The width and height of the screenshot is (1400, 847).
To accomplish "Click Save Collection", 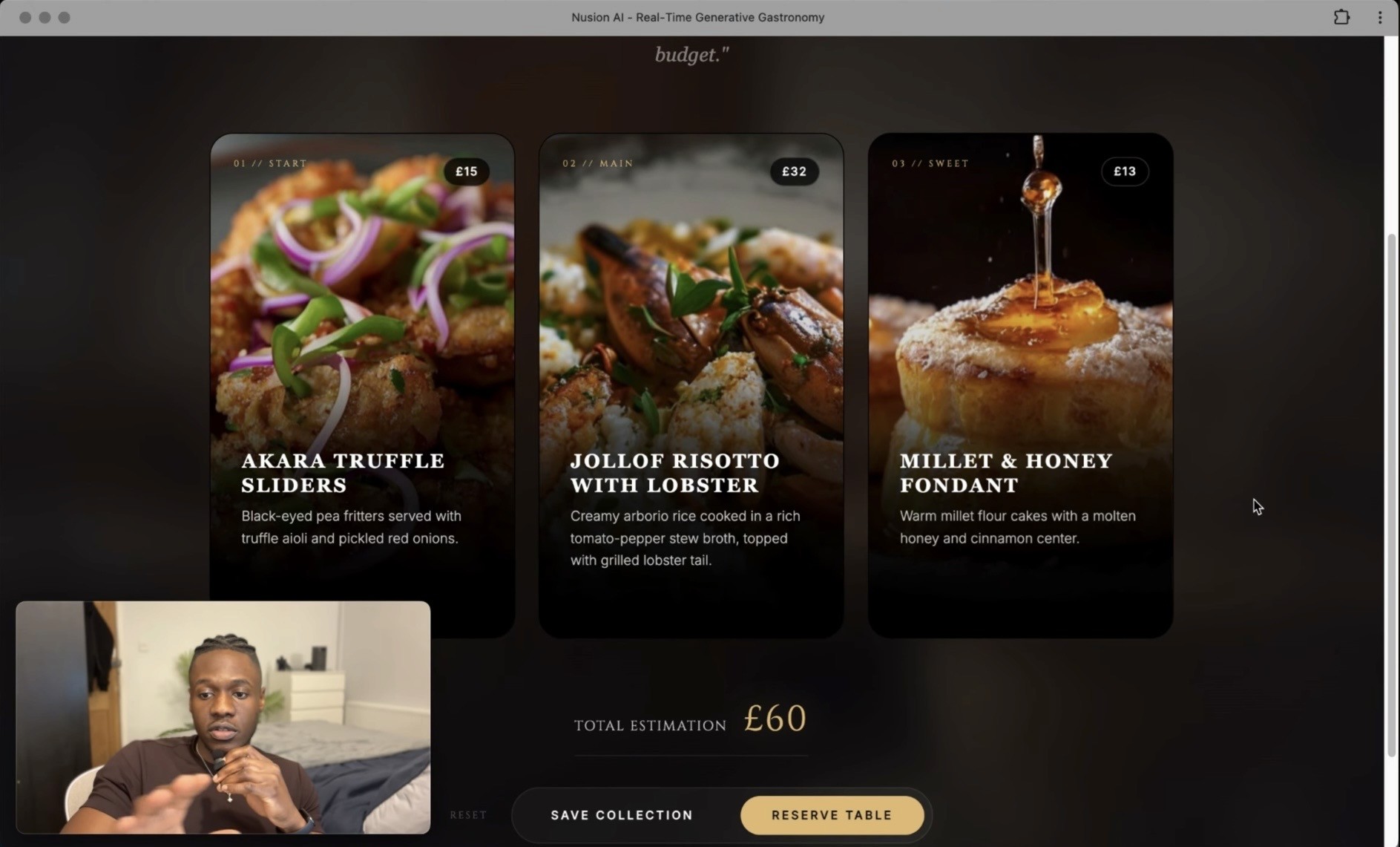I will 622,815.
